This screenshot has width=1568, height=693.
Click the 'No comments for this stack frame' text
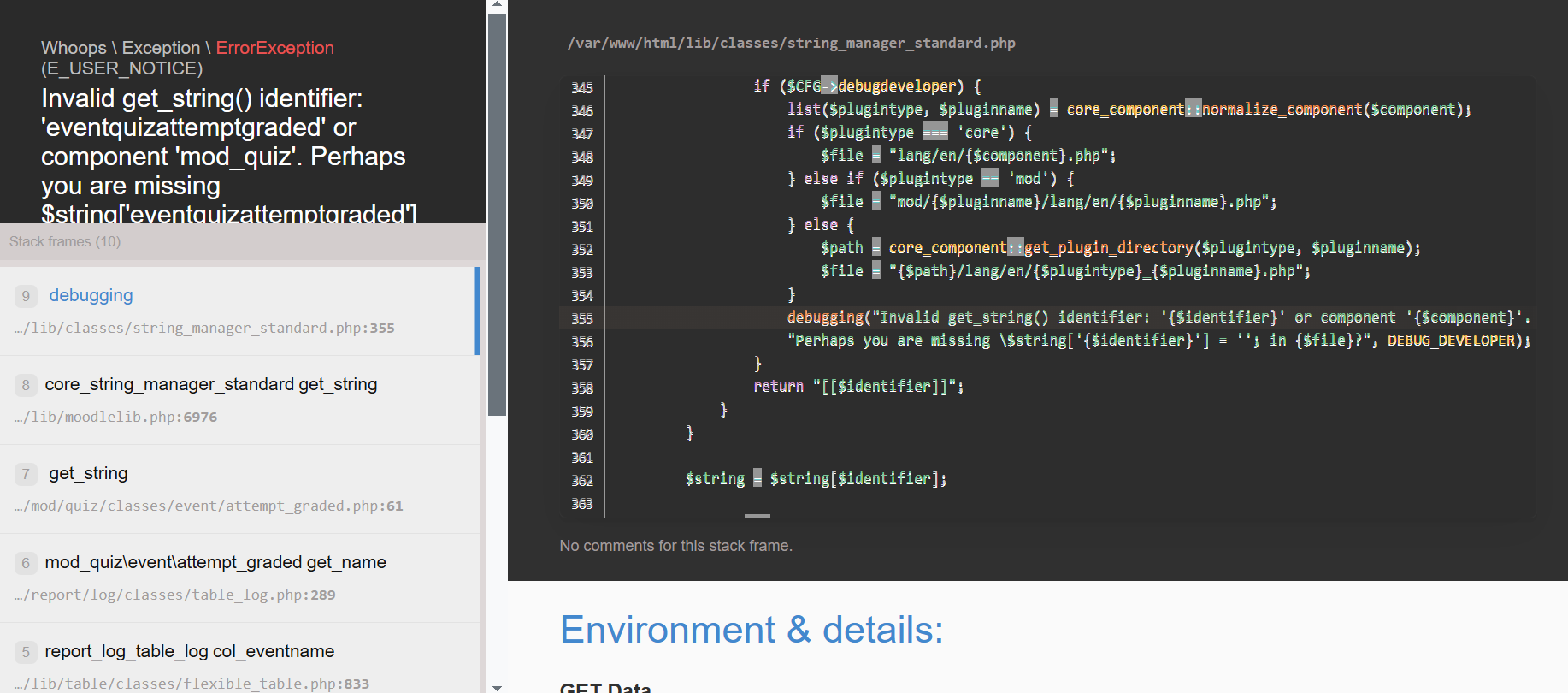pyautogui.click(x=675, y=546)
